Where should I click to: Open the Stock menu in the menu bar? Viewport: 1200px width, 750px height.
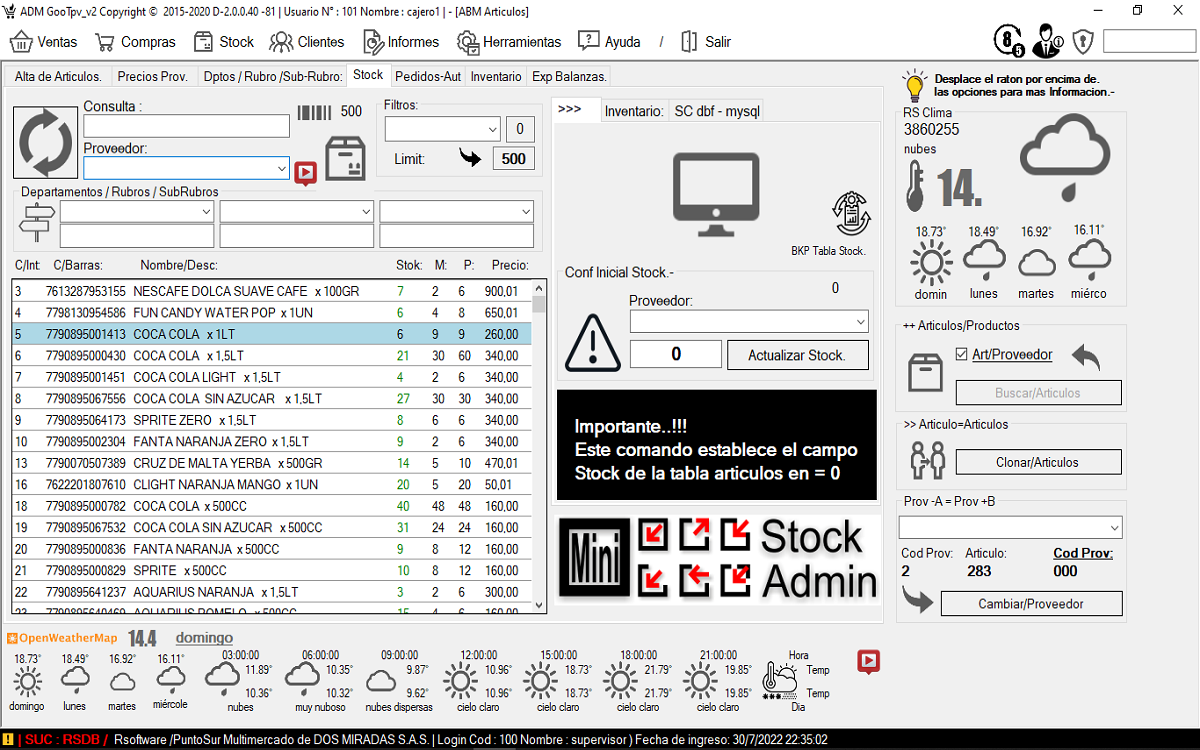[x=224, y=42]
